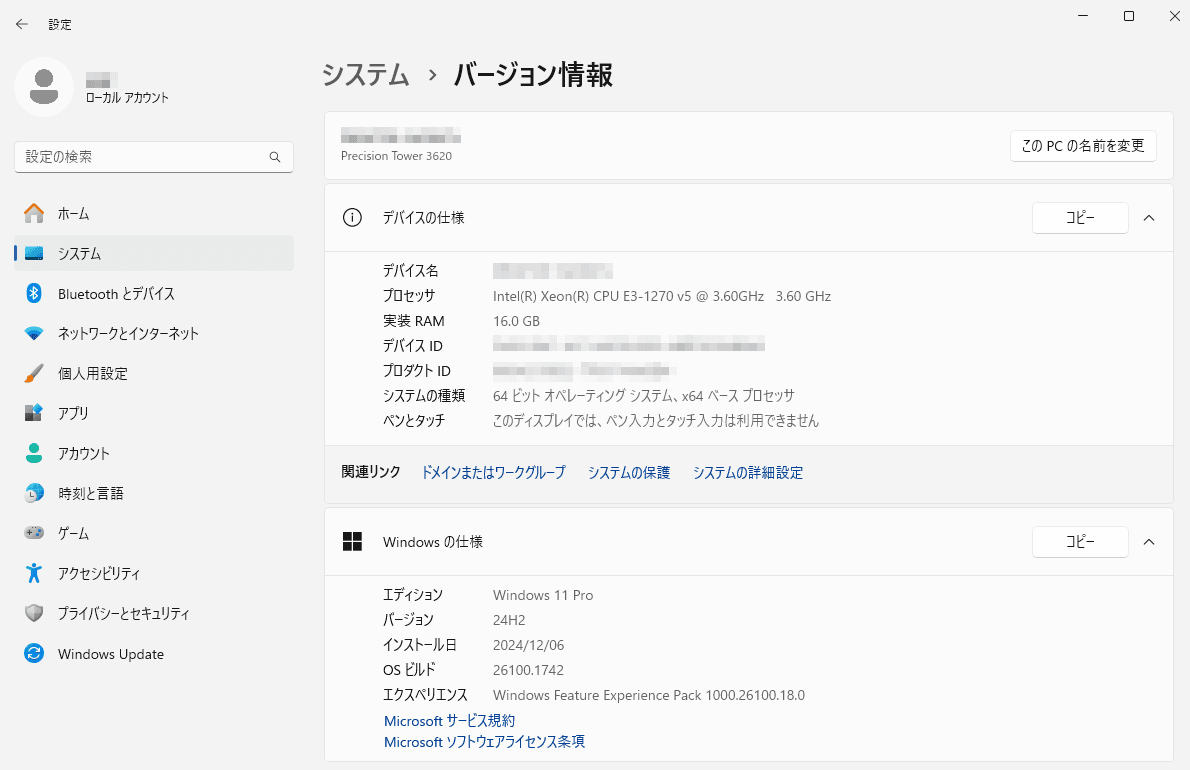
Task: Copy the デバイスの仕様 details
Action: click(x=1080, y=218)
